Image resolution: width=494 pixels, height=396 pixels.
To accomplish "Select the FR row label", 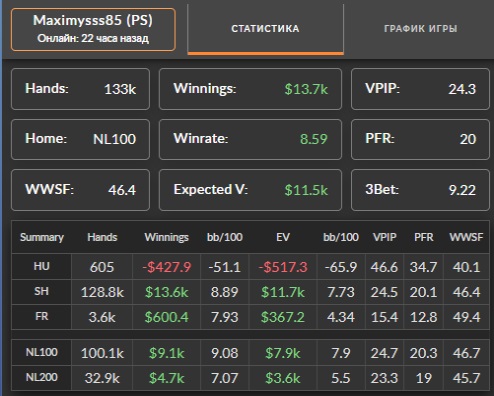I will click(x=41, y=316).
